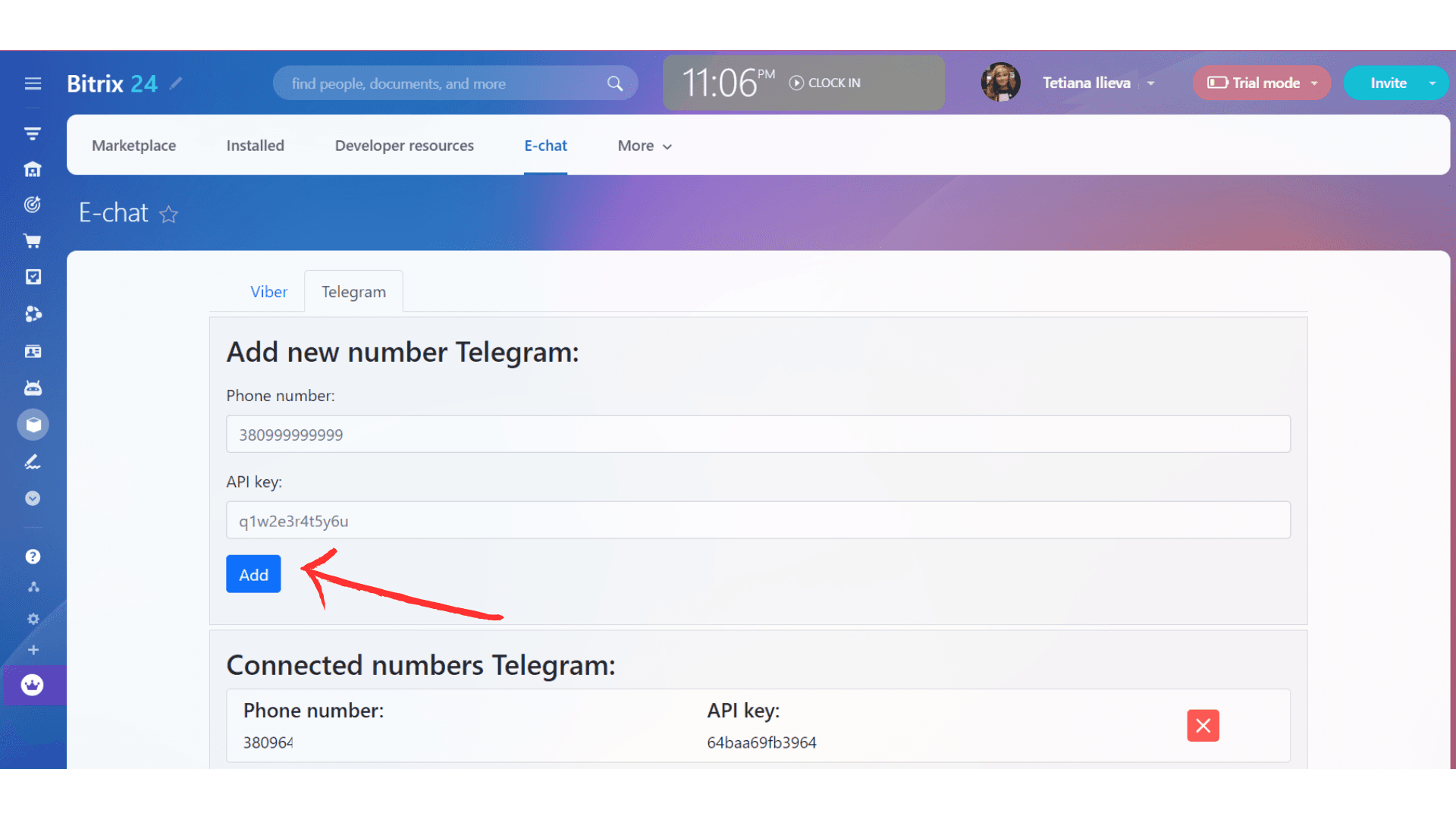The image size is (1456, 819).
Task: Open the sitemap sidebar icon
Action: pyautogui.click(x=33, y=587)
